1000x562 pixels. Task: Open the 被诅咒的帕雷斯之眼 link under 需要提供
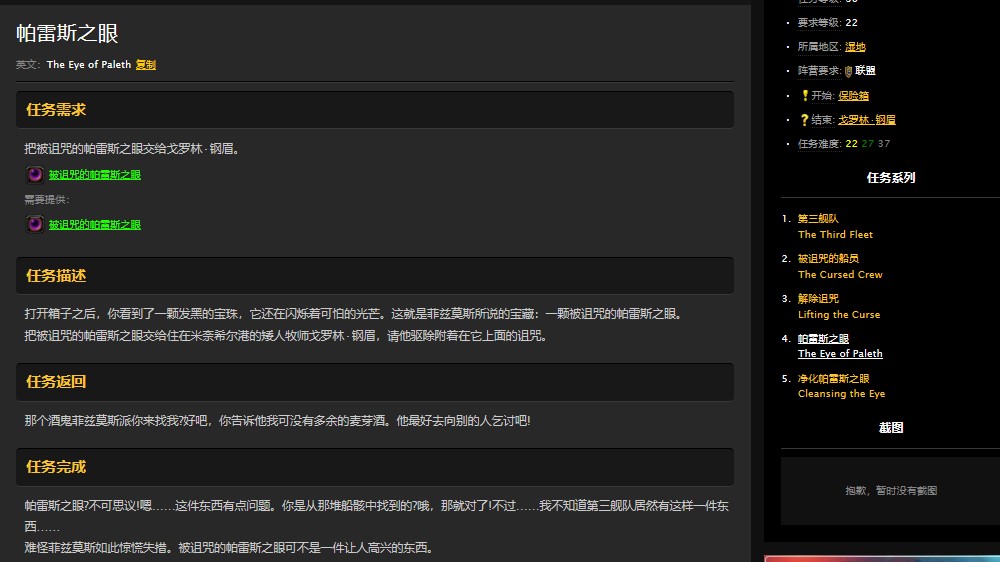pyautogui.click(x=95, y=225)
